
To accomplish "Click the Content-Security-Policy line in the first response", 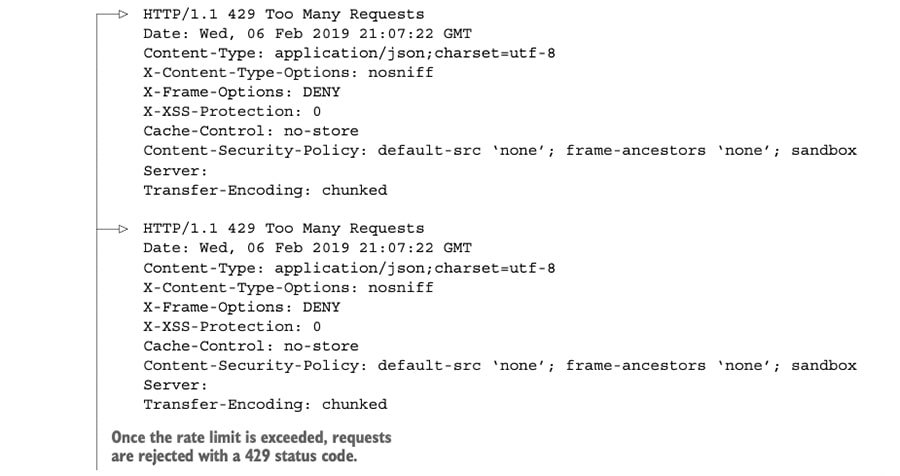I will 499,151.
